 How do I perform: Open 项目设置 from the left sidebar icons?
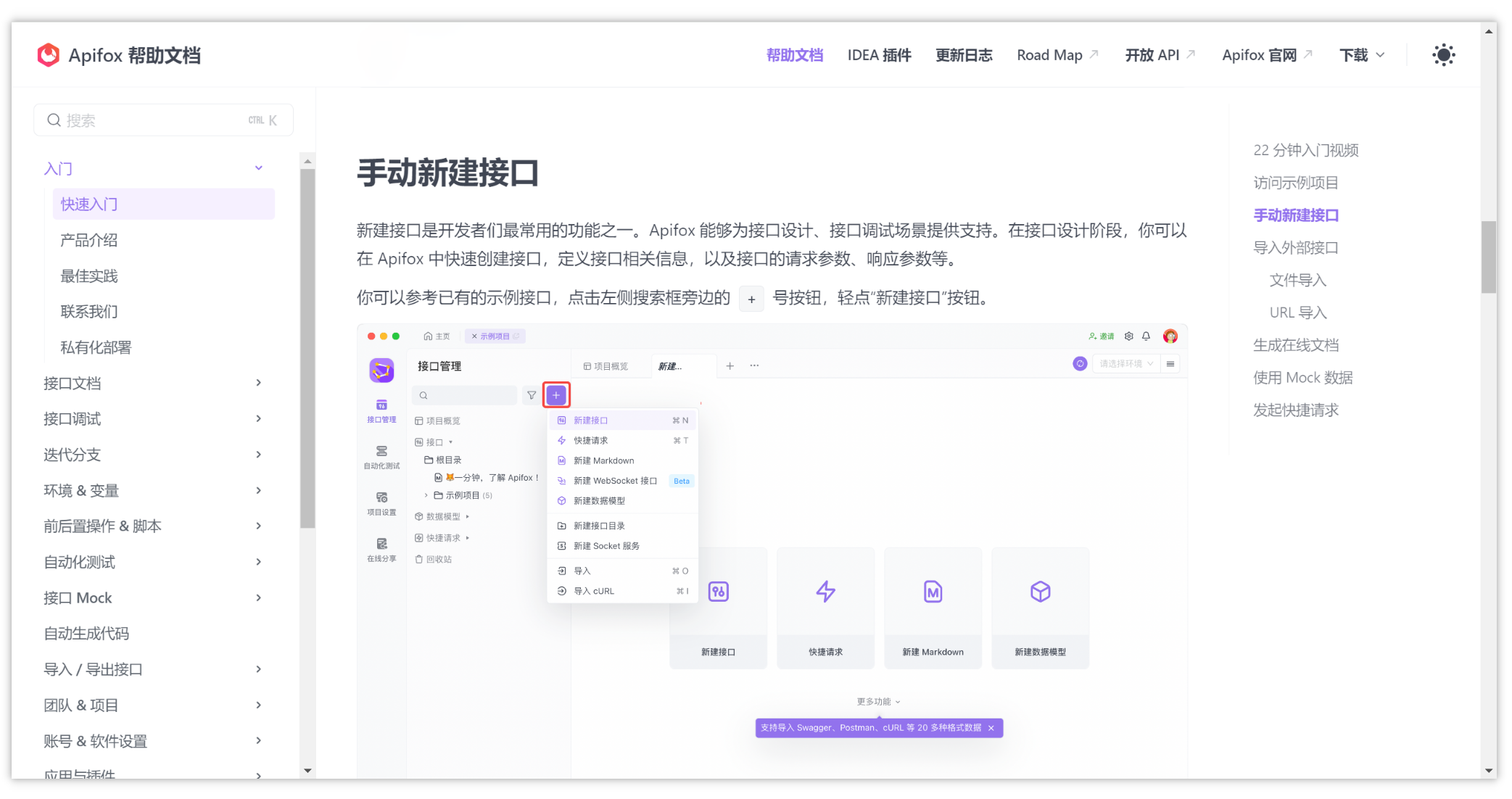(x=382, y=503)
